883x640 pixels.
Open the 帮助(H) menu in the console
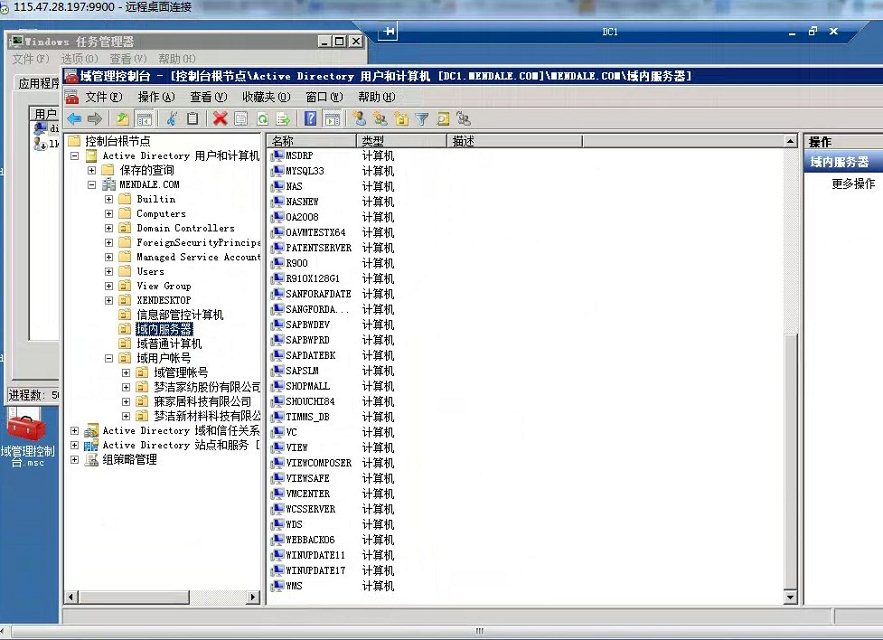pos(377,97)
